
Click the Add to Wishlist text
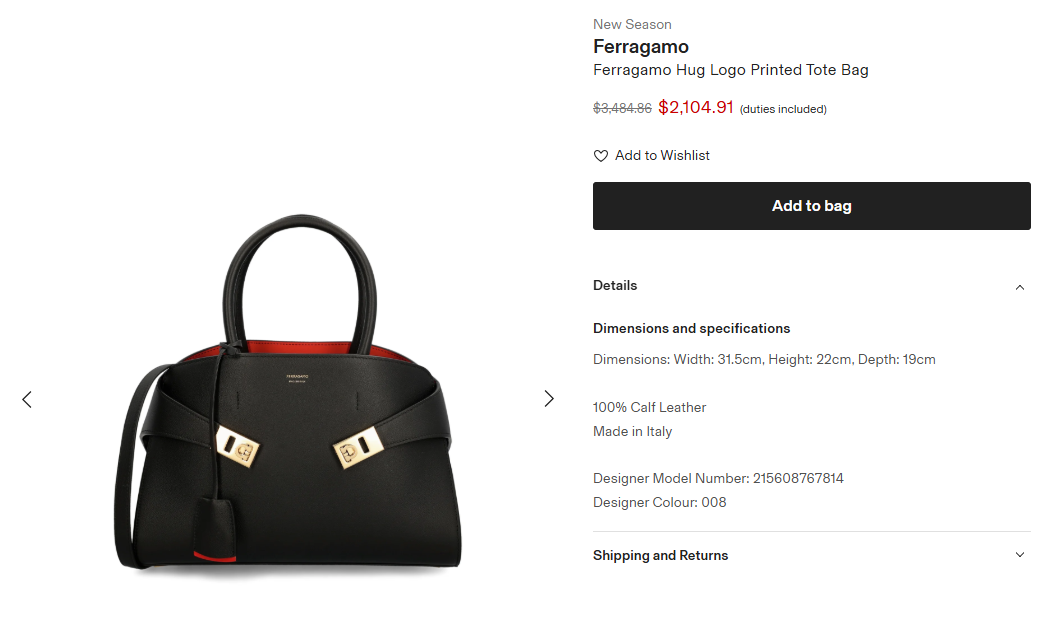coord(662,156)
